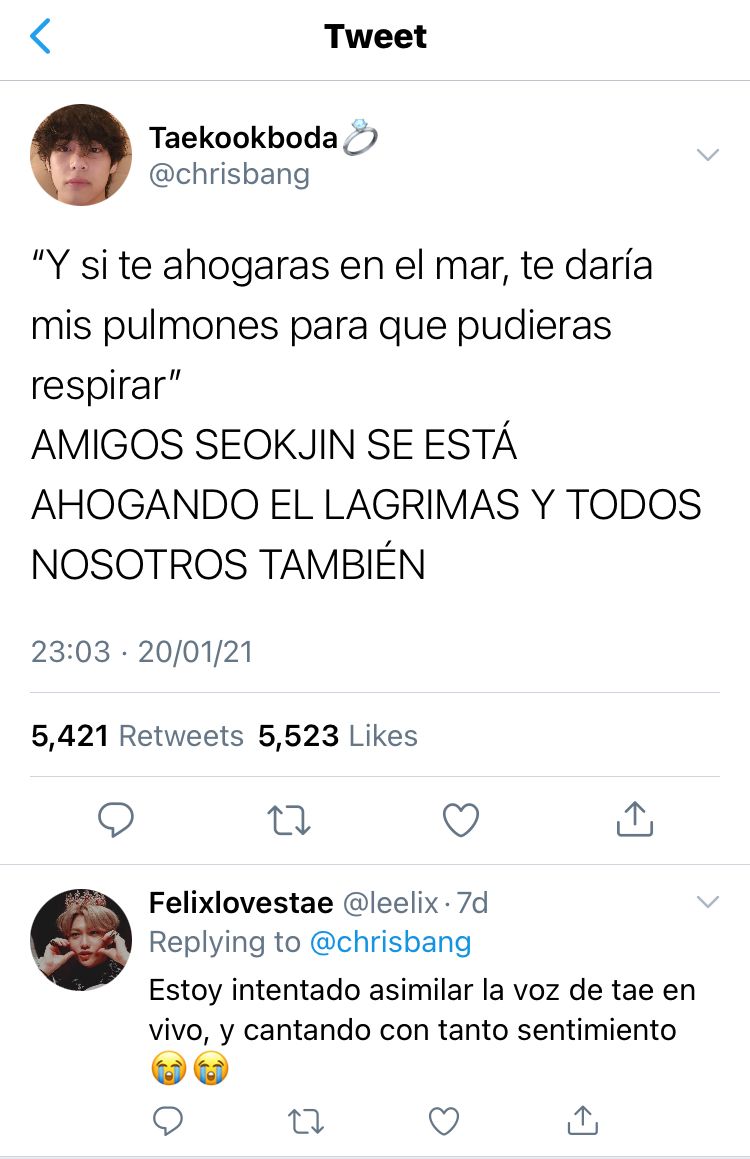Retweet Felixlovestae's reply
The height and width of the screenshot is (1159, 750).
[x=305, y=1121]
